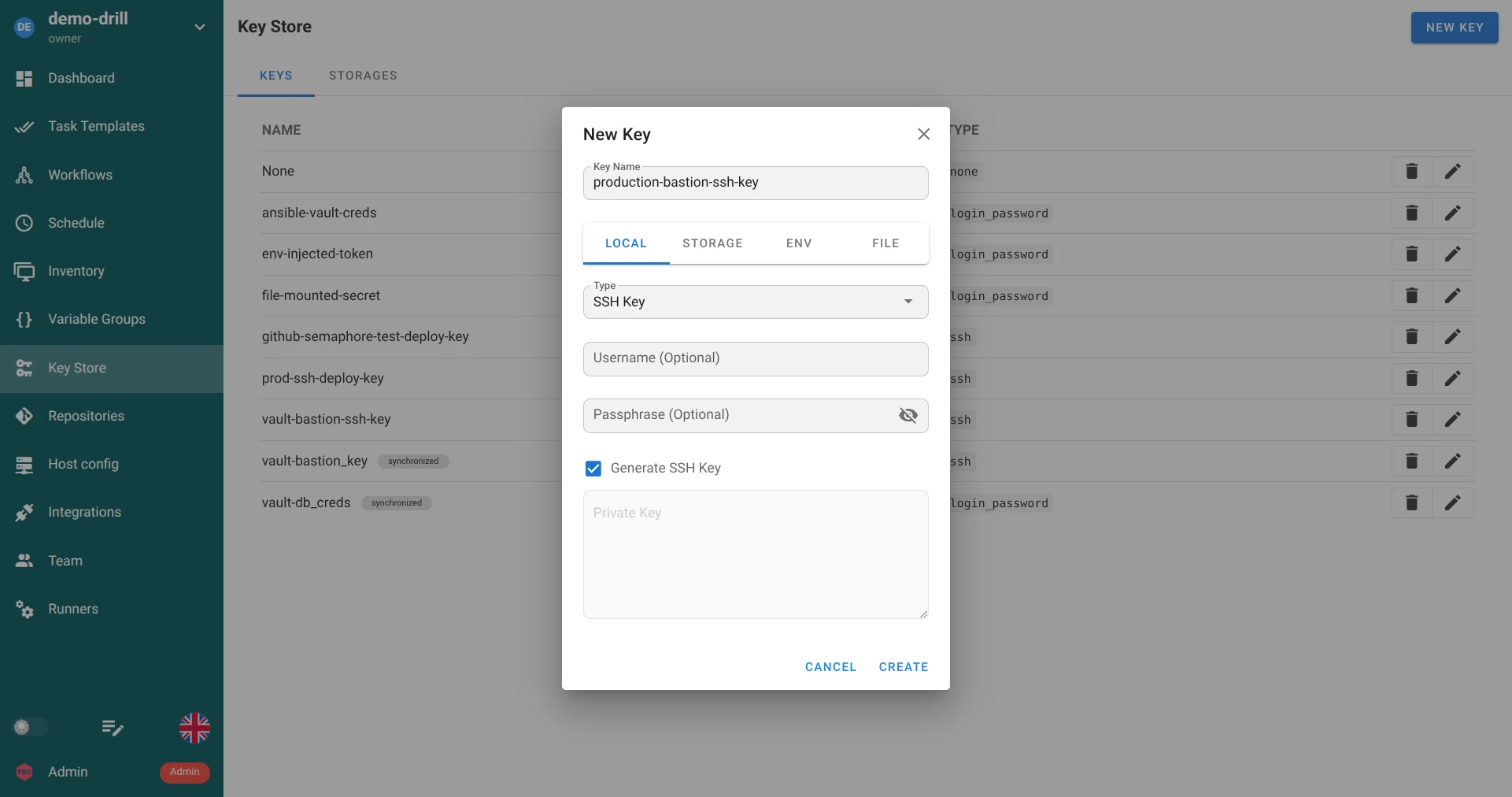Close the New Key dialog
The image size is (1512, 797).
(924, 135)
